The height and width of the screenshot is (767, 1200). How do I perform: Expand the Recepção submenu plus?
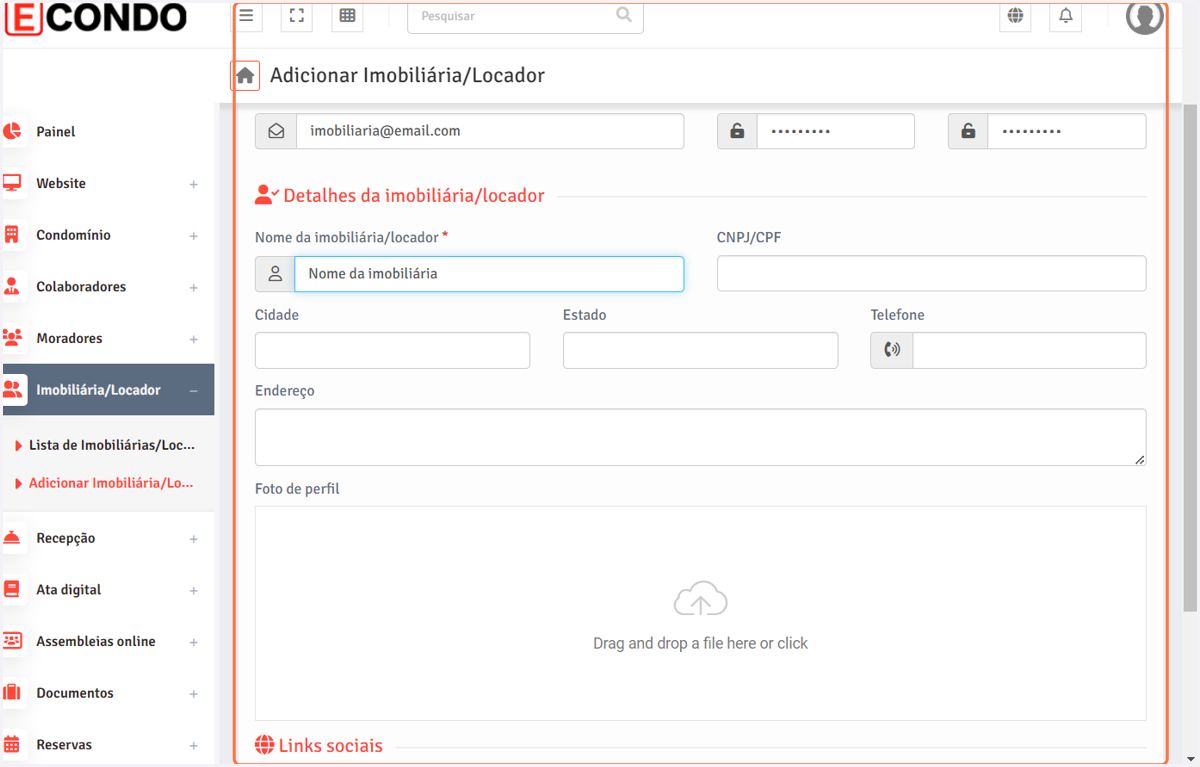(x=194, y=539)
